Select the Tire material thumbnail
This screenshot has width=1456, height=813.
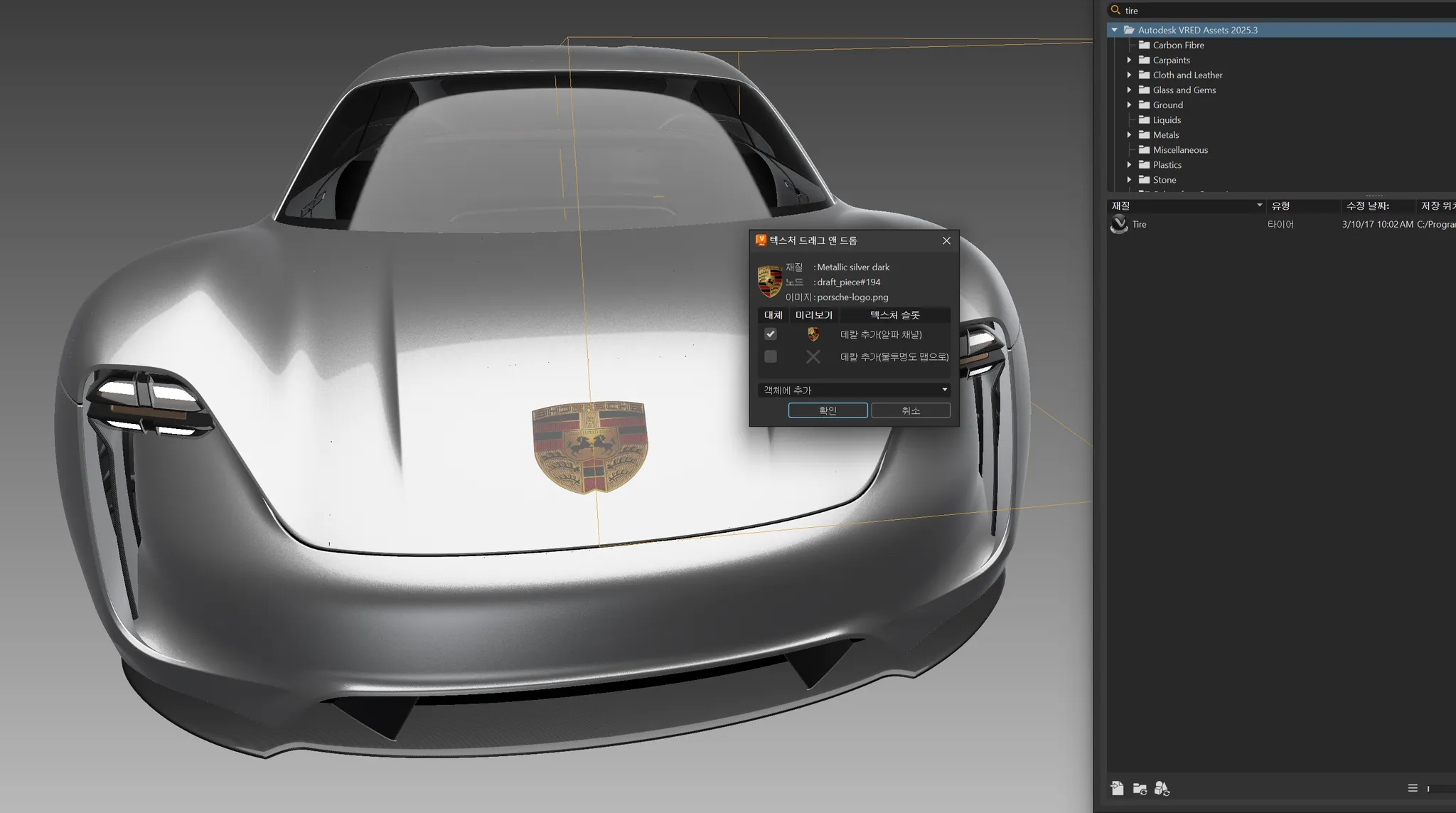(x=1119, y=225)
